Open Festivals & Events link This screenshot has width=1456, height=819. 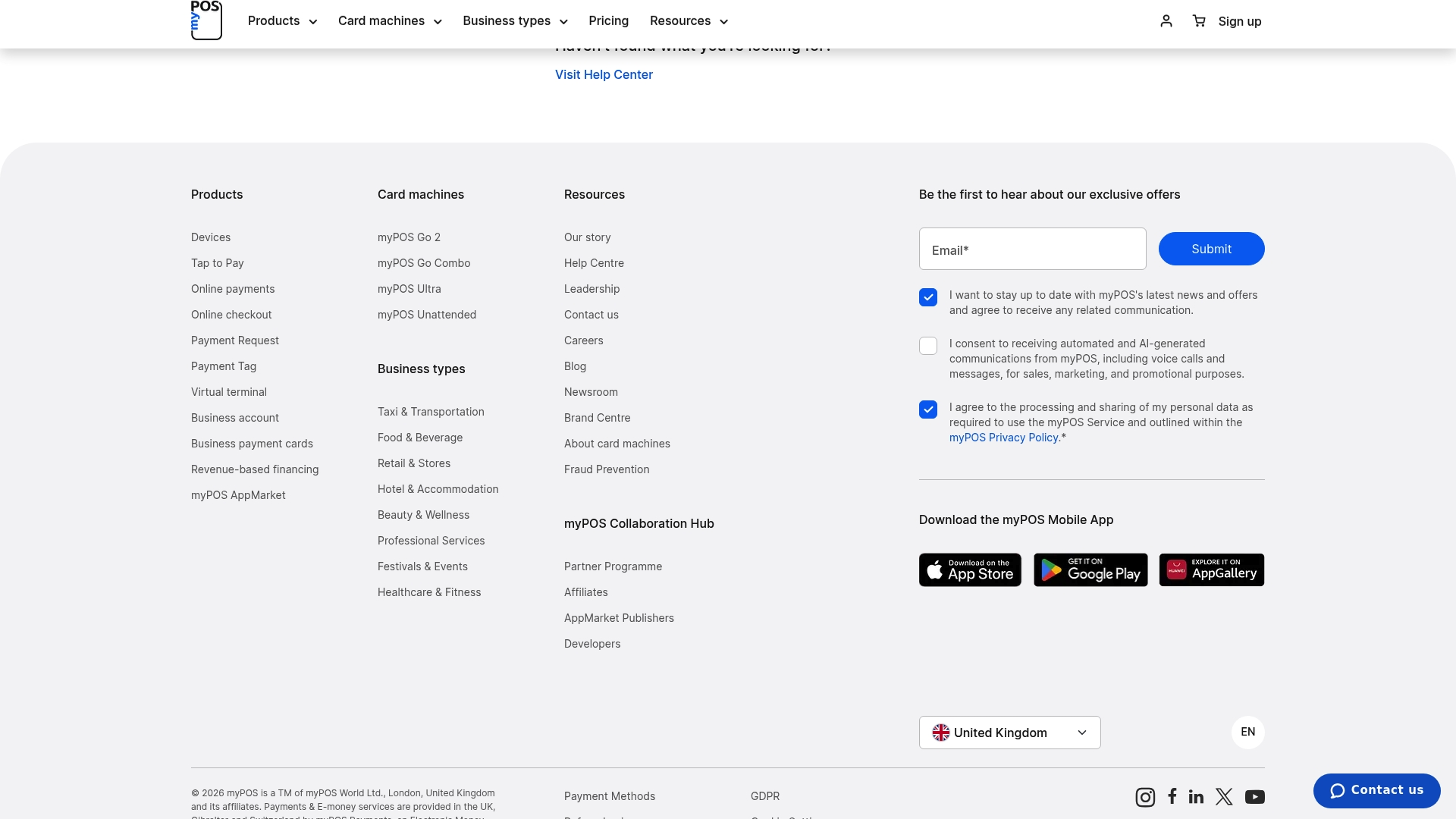[x=422, y=566]
